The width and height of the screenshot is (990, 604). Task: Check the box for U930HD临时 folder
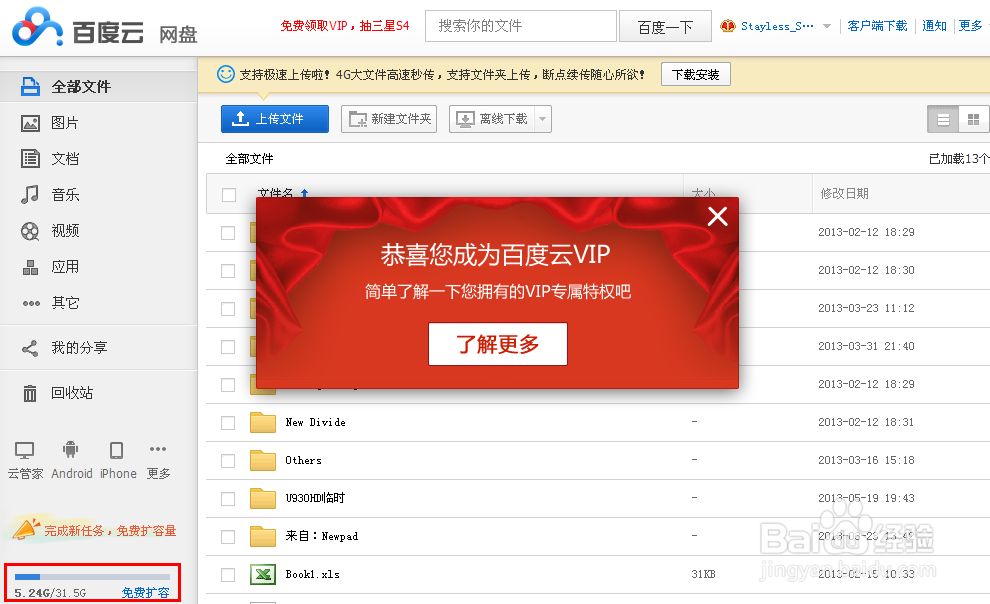(x=228, y=499)
